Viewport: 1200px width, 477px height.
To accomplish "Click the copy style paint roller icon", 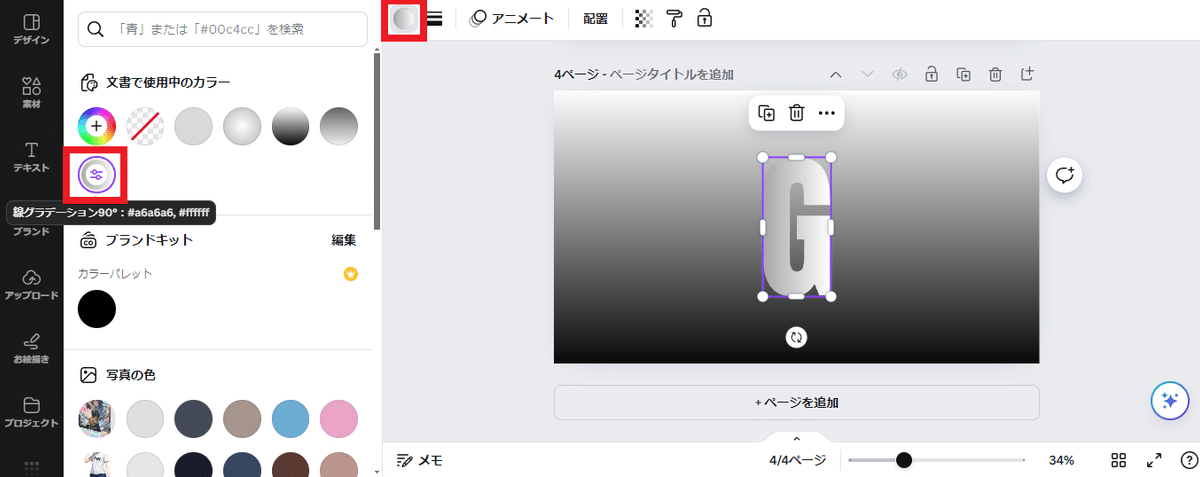I will click(x=675, y=18).
